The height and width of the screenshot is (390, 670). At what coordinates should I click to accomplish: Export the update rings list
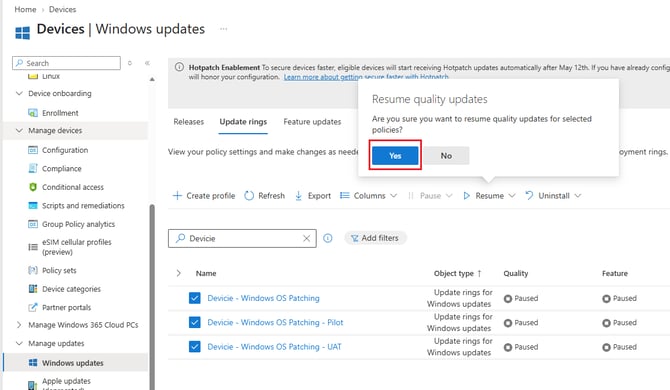(x=313, y=196)
